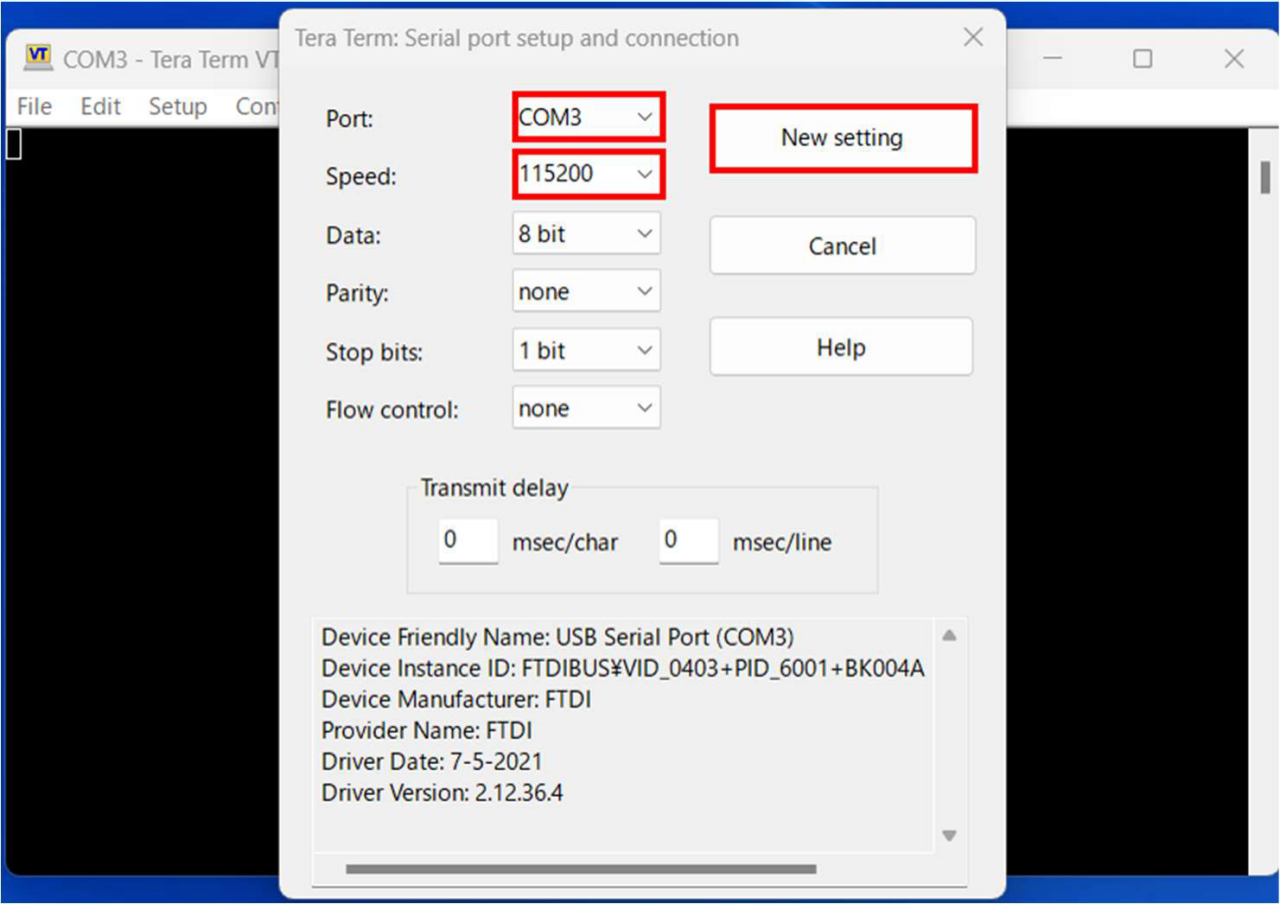The image size is (1280, 904).
Task: Open the Stop bits dropdown
Action: coord(587,351)
